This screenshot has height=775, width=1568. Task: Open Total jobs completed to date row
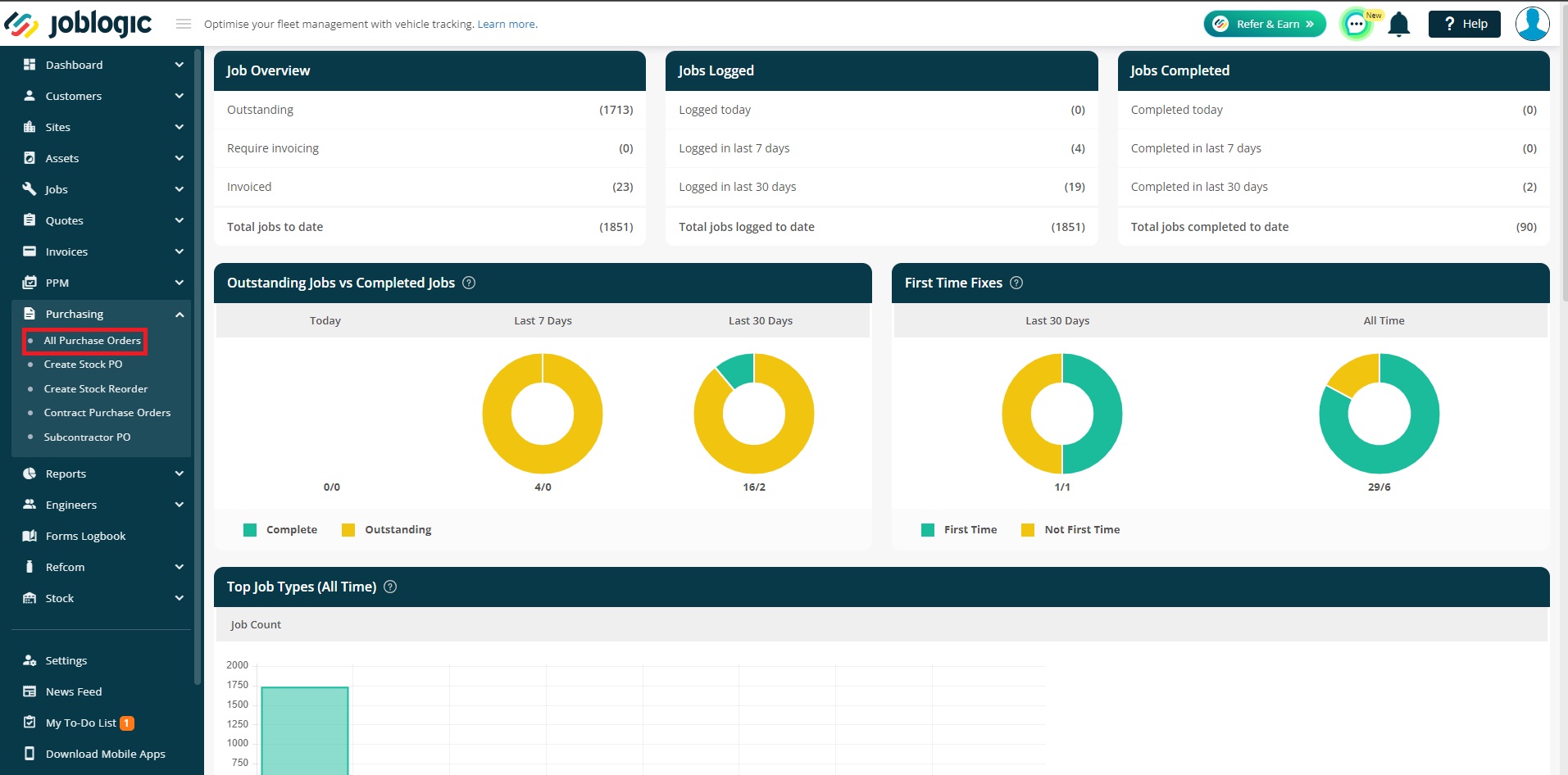(x=1334, y=227)
